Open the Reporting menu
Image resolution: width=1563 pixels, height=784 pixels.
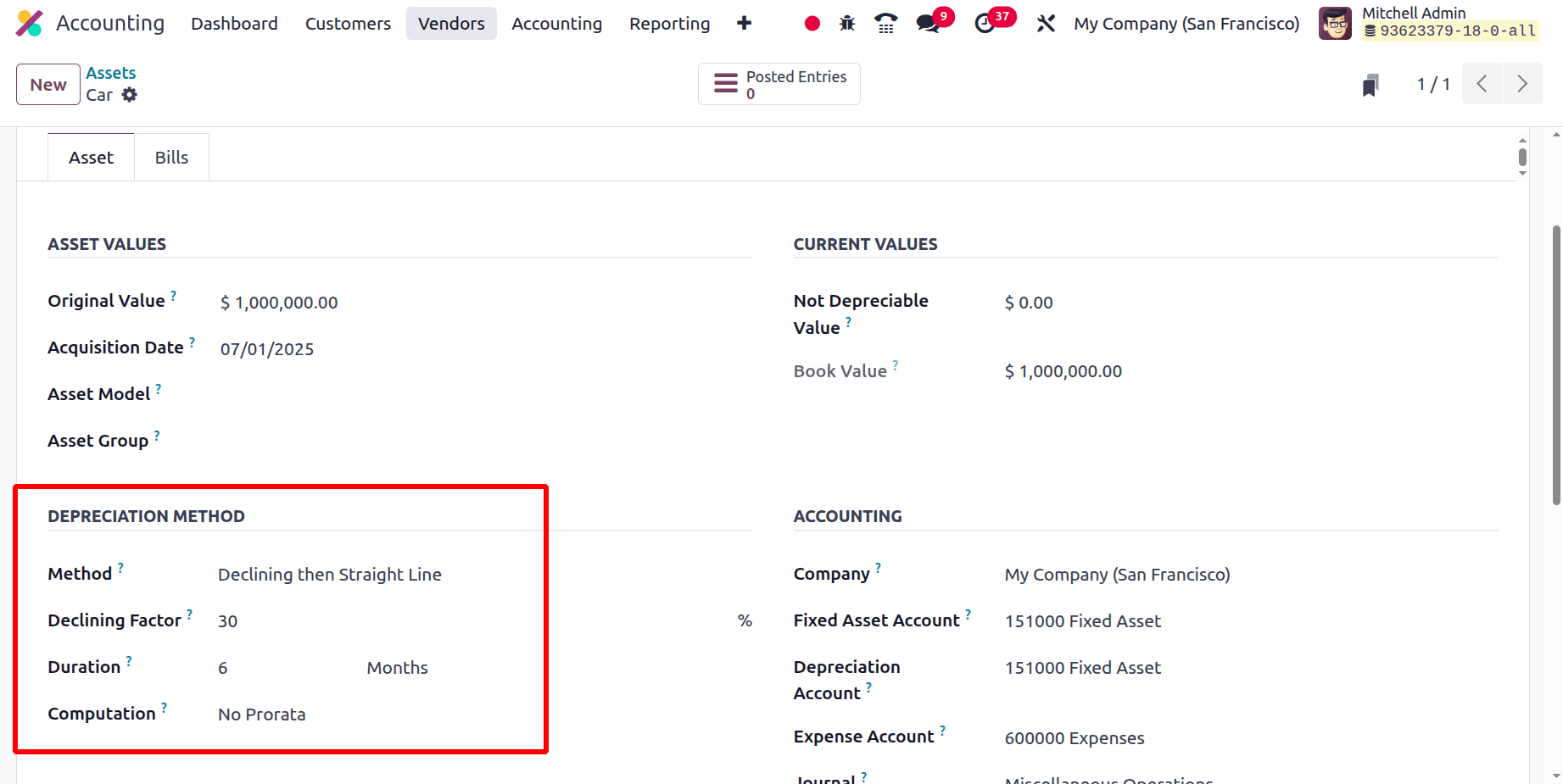pyautogui.click(x=669, y=23)
